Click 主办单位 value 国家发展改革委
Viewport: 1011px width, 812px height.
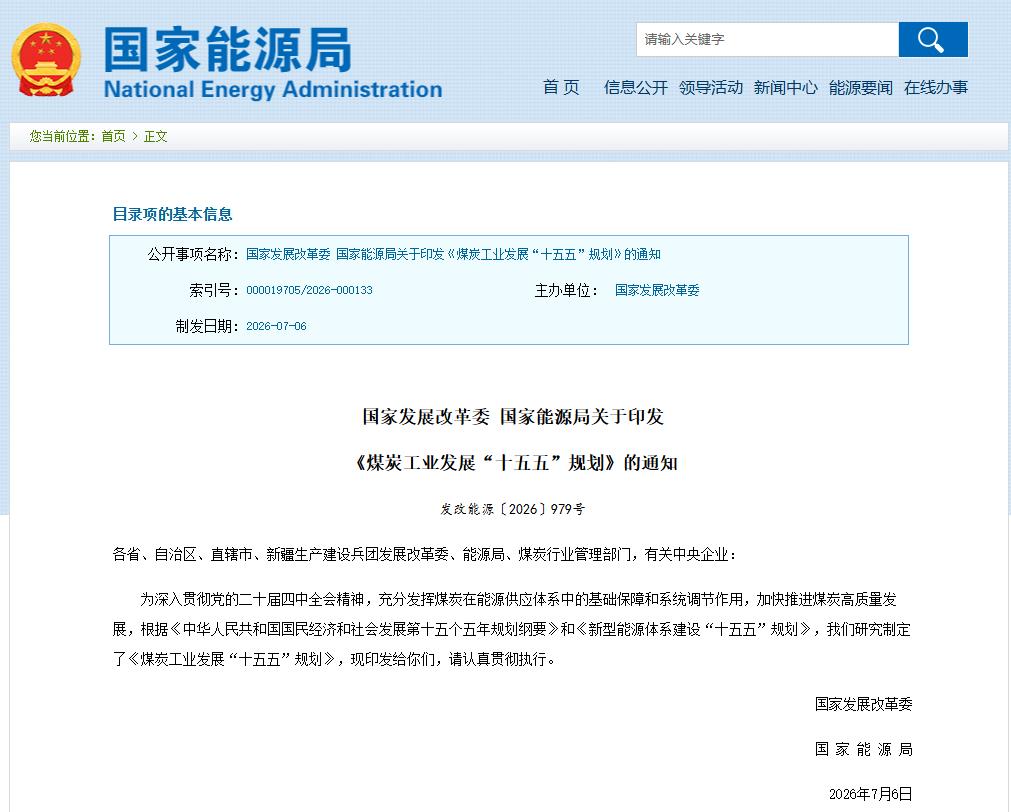coord(657,290)
